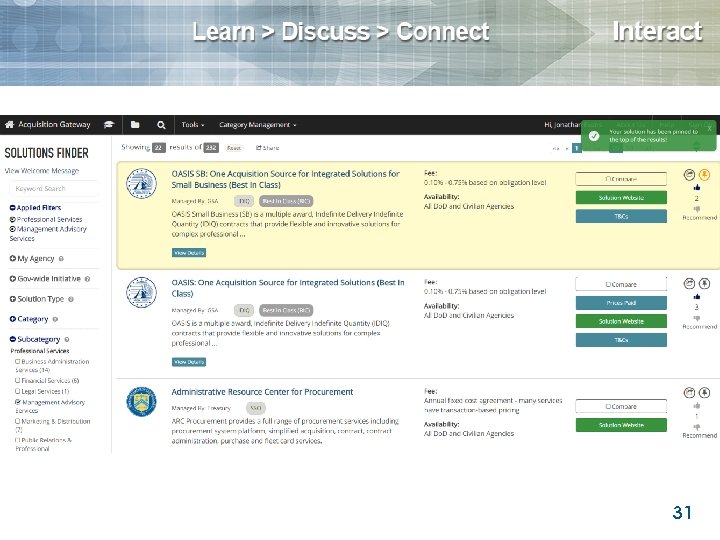
Task: Check Public Relations & Professional subcategory
Action: (x=17, y=440)
